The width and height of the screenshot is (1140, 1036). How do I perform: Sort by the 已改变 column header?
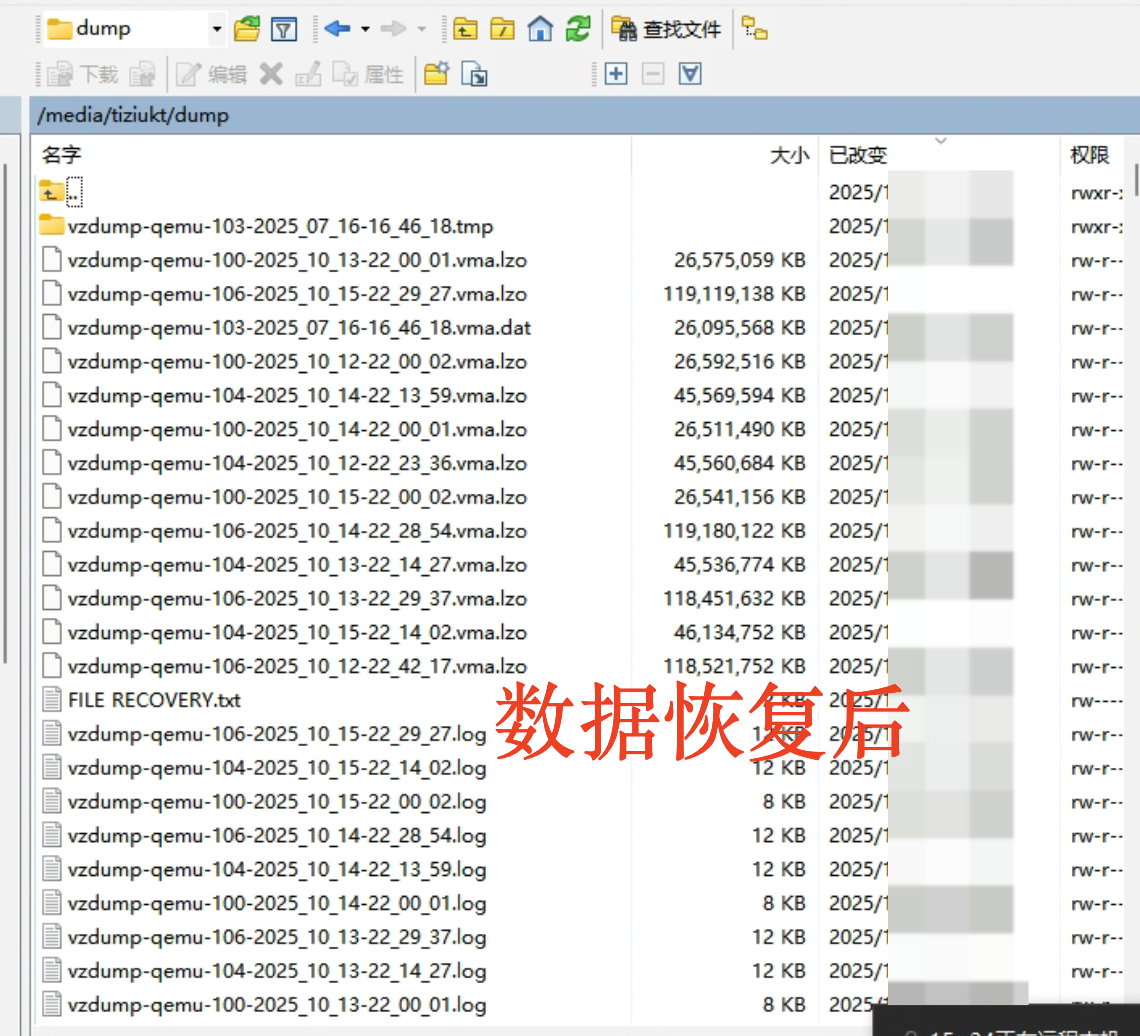point(857,155)
